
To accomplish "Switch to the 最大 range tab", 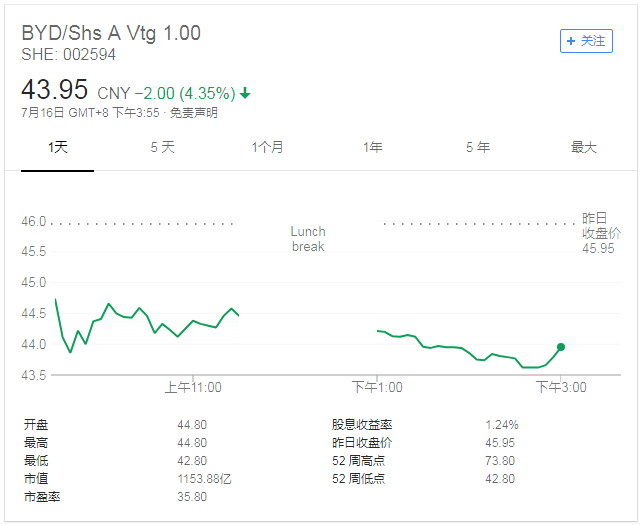I will (x=583, y=147).
